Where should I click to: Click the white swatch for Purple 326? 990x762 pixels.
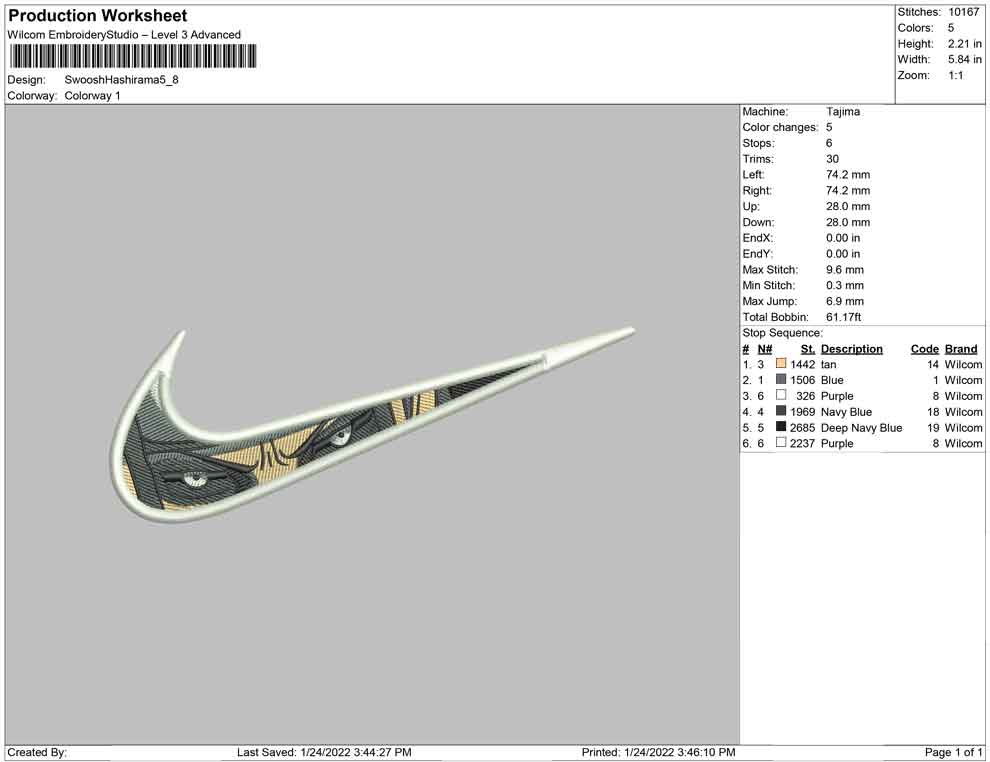[x=781, y=395]
